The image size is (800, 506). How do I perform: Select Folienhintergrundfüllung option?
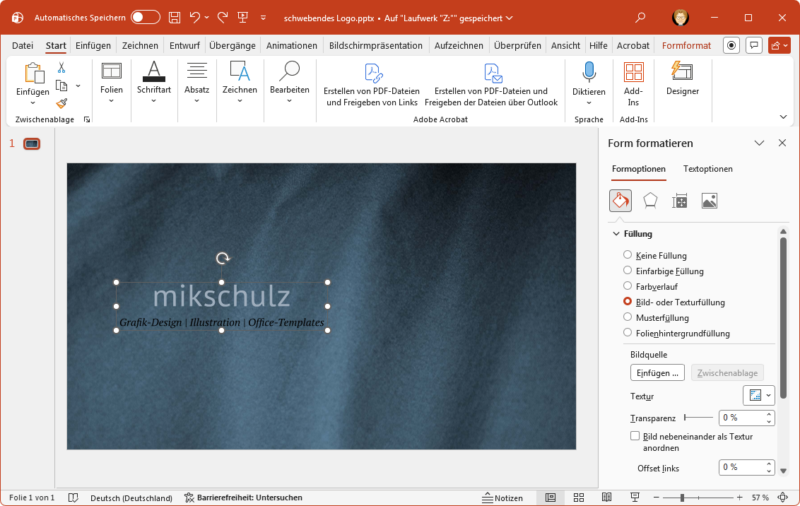click(628, 333)
